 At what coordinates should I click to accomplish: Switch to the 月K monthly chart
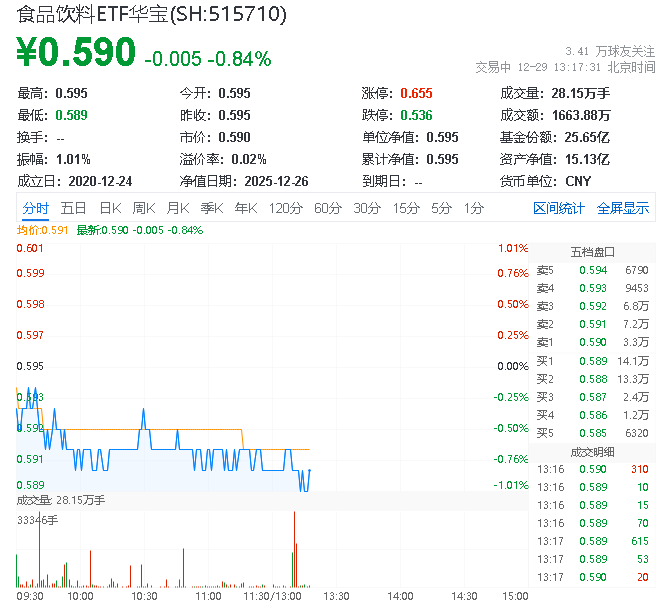(x=178, y=208)
